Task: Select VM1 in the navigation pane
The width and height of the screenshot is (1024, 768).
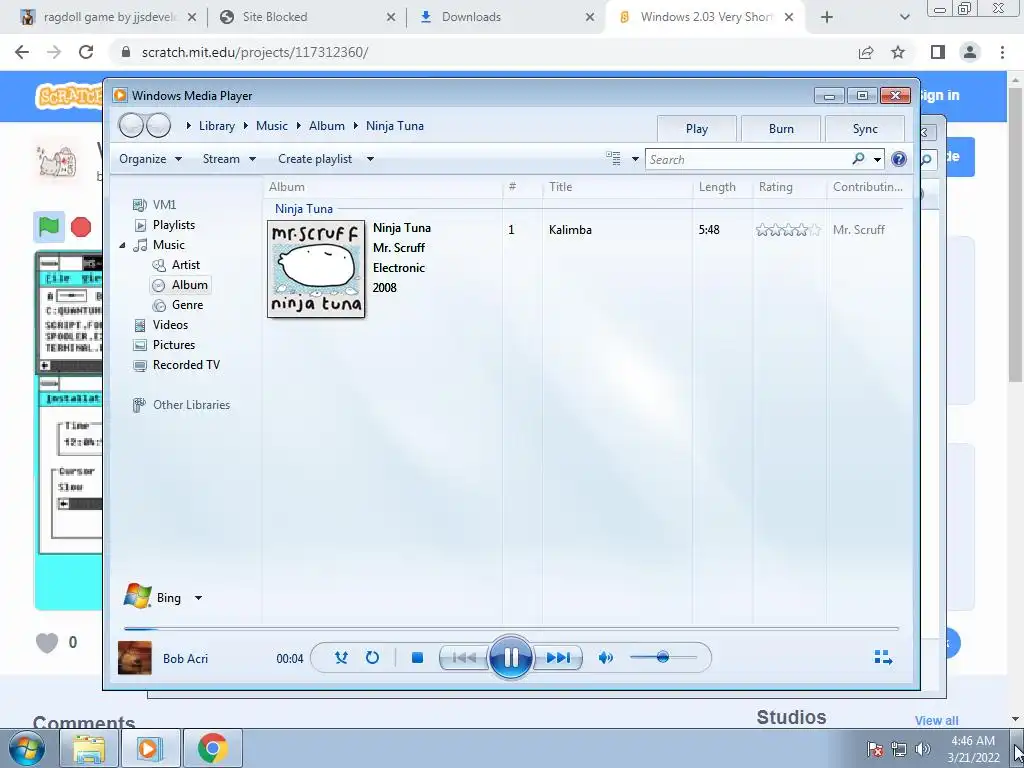Action: (164, 205)
